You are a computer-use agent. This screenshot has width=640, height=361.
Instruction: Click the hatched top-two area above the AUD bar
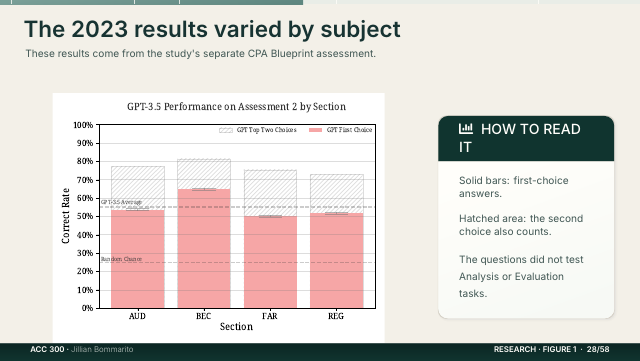(138, 188)
